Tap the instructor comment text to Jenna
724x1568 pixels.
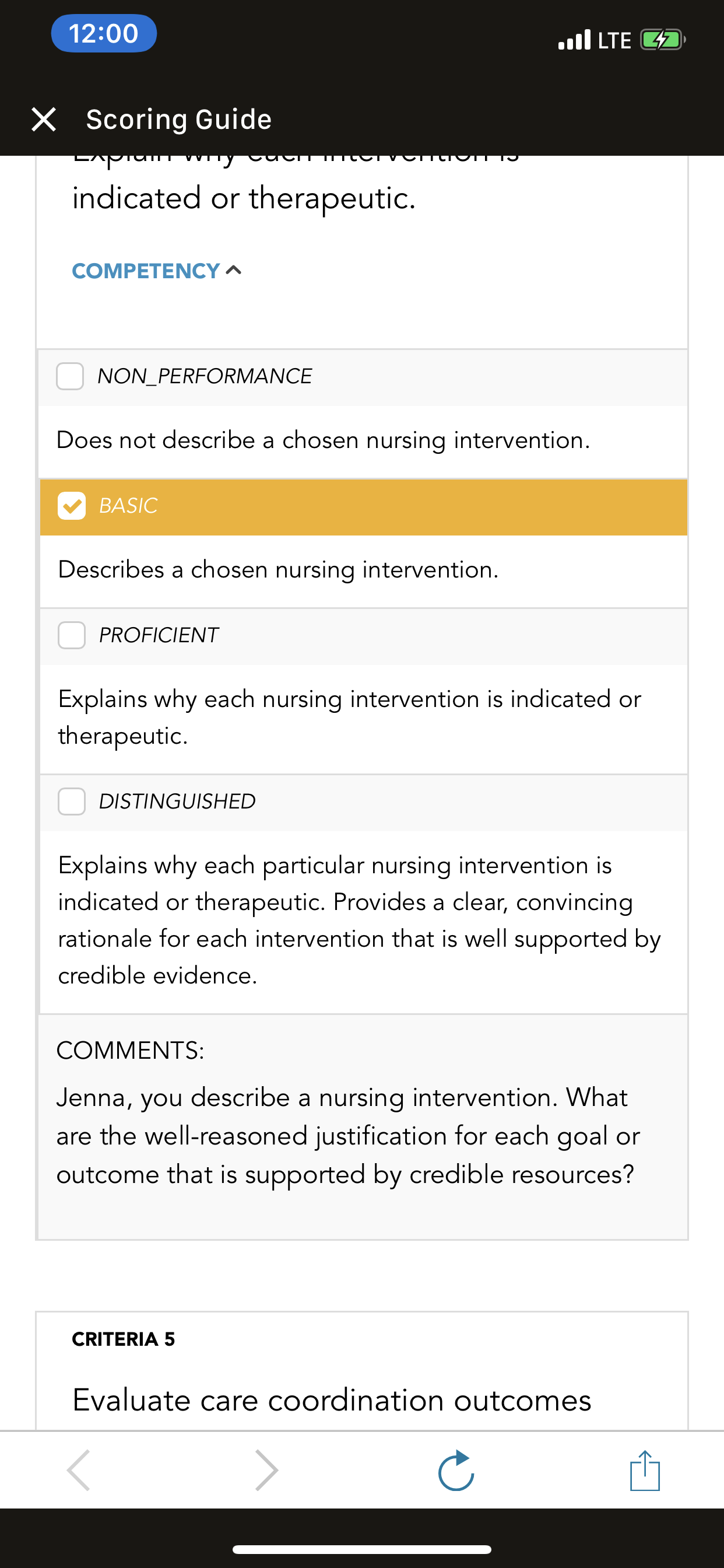(x=348, y=1136)
